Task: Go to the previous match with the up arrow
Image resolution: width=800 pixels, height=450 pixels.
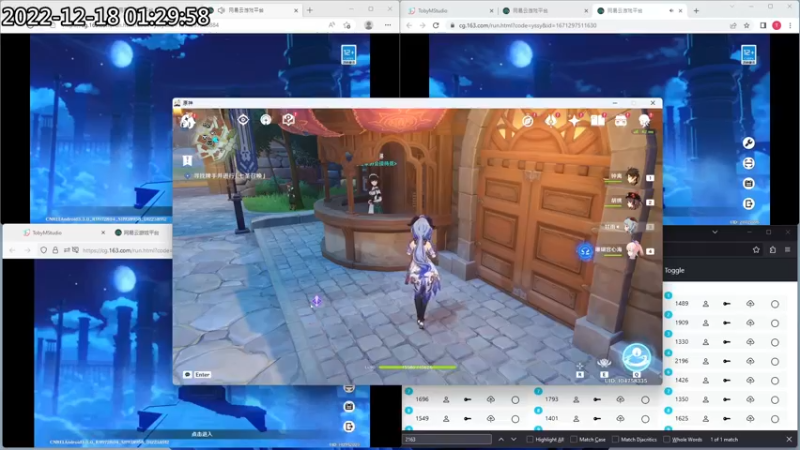Action: (x=501, y=439)
